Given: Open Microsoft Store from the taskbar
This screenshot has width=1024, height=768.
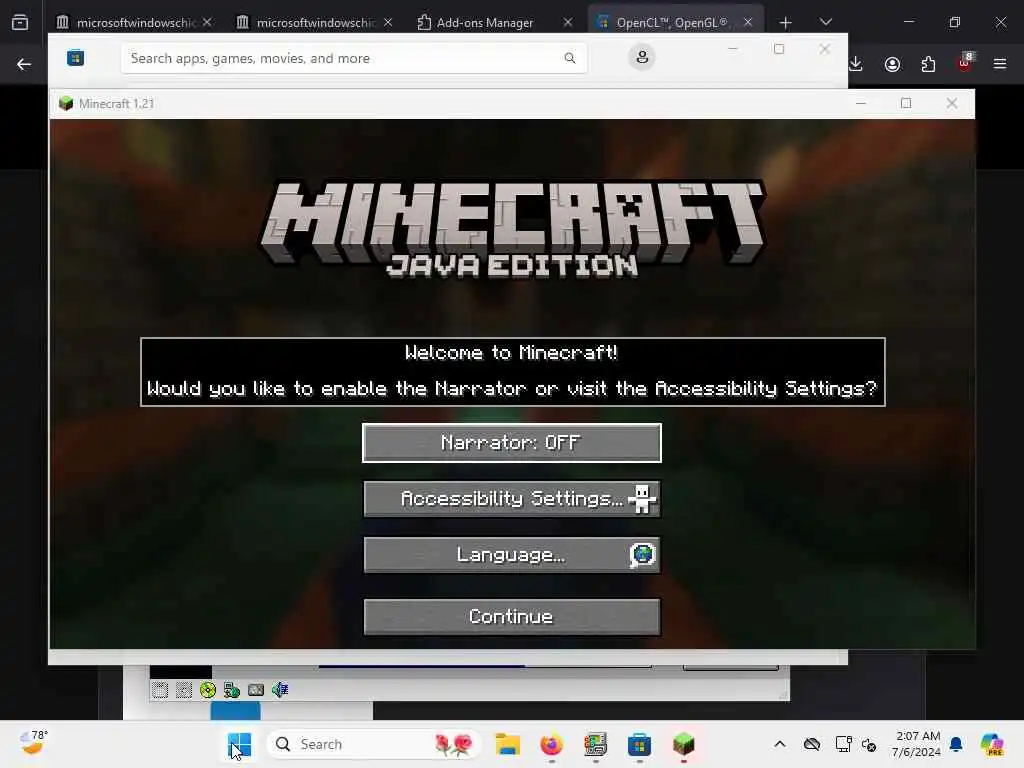Looking at the screenshot, I should tap(639, 744).
